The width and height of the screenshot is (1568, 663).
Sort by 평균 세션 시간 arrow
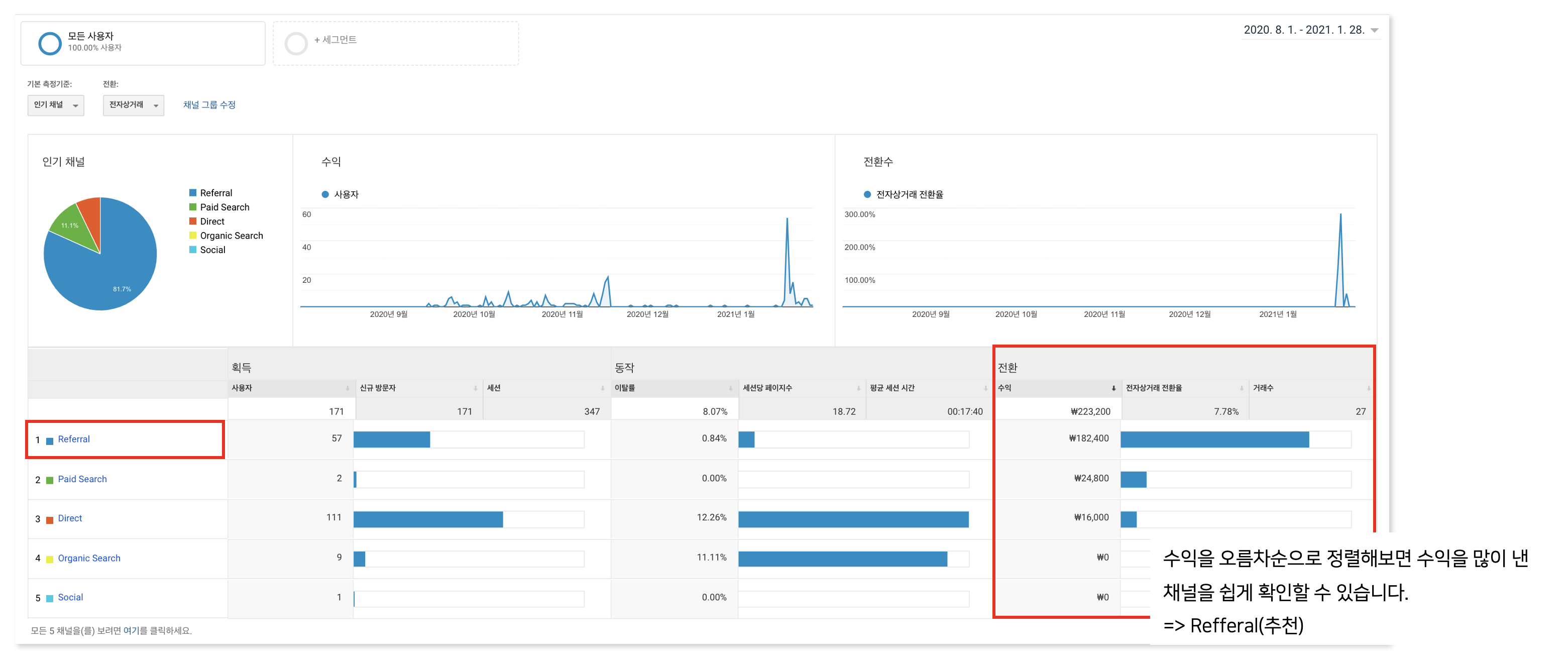985,388
